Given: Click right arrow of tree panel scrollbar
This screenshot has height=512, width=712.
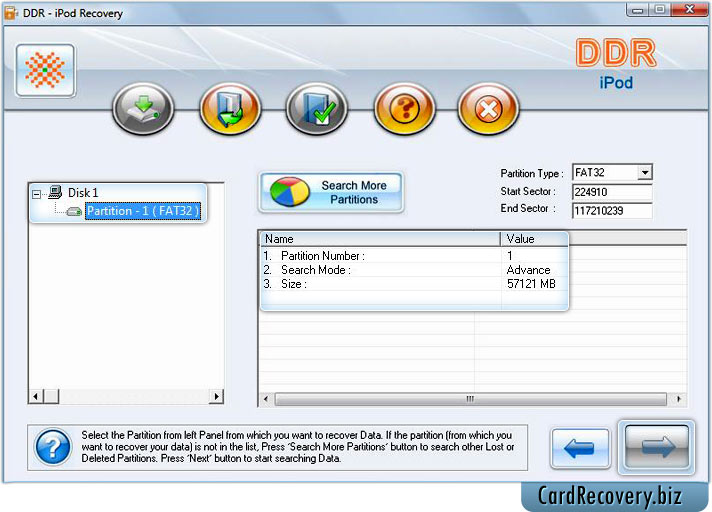Looking at the screenshot, I should coord(216,396).
